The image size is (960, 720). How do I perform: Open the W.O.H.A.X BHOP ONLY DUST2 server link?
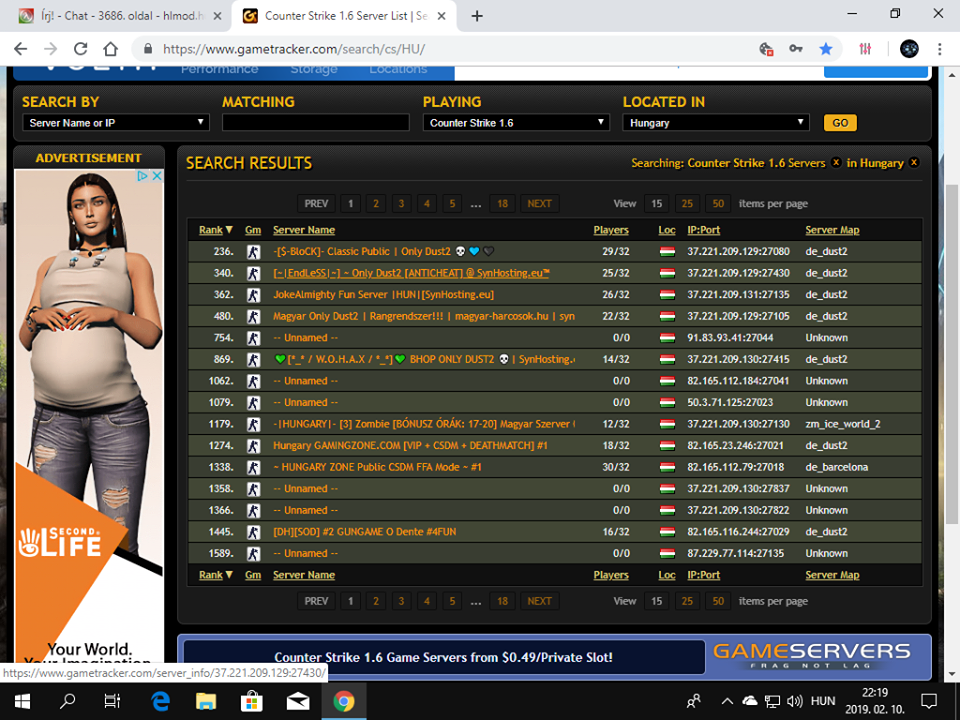pyautogui.click(x=425, y=359)
